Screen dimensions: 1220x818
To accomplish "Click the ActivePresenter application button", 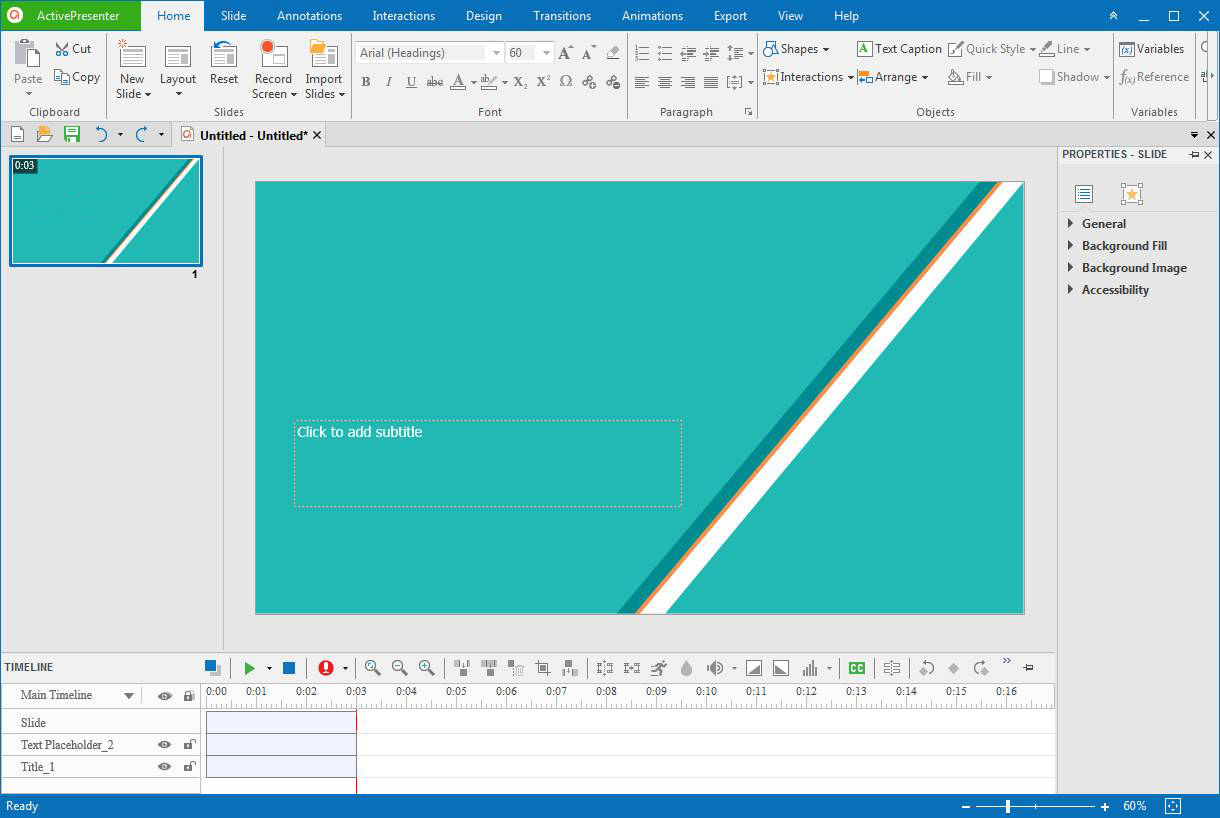I will click(70, 16).
